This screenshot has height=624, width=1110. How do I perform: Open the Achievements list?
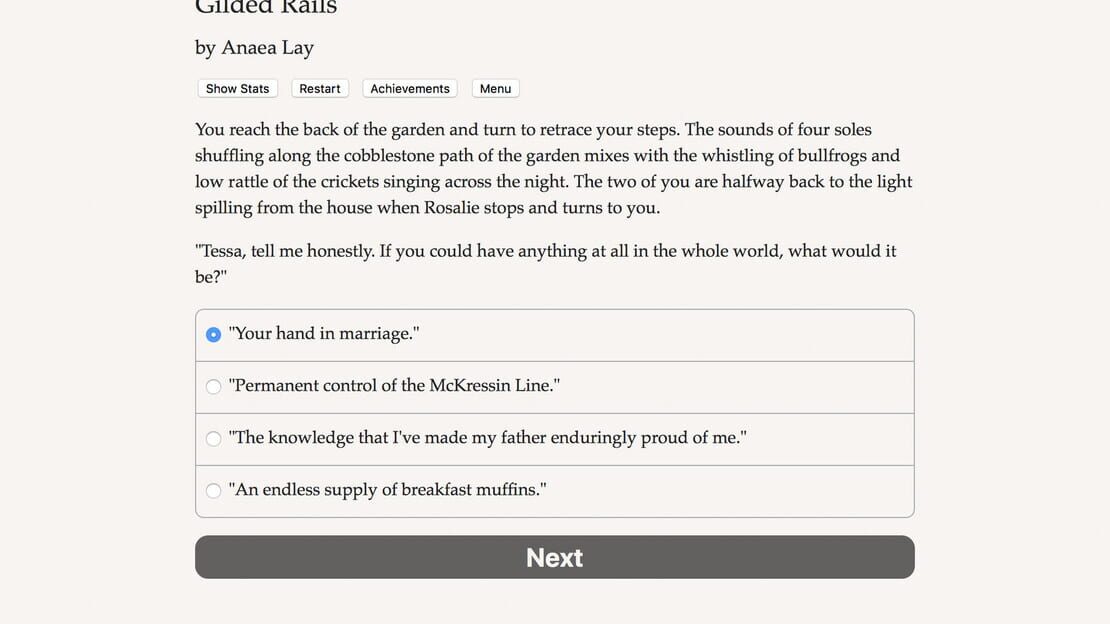(410, 89)
